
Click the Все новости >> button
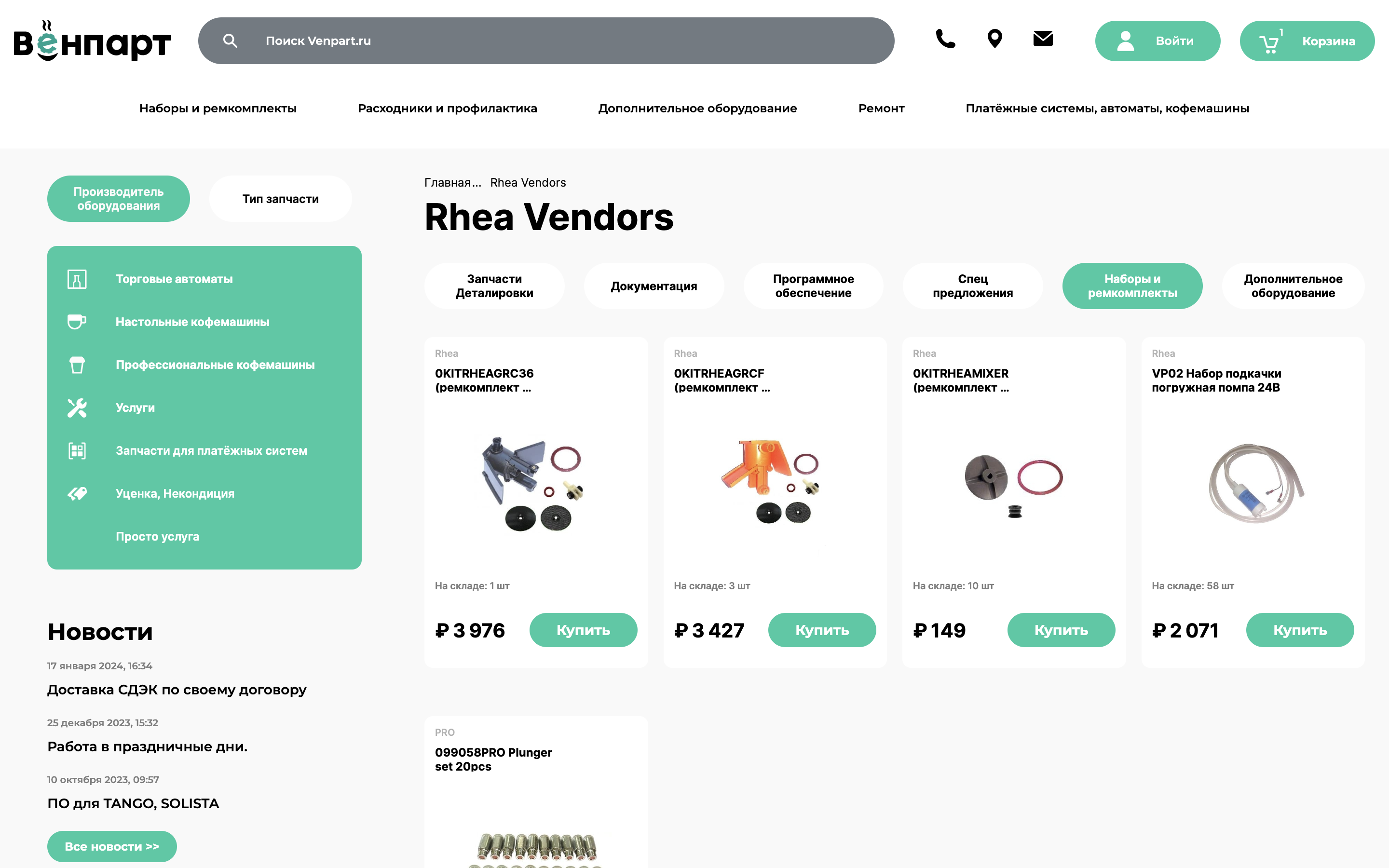112,847
